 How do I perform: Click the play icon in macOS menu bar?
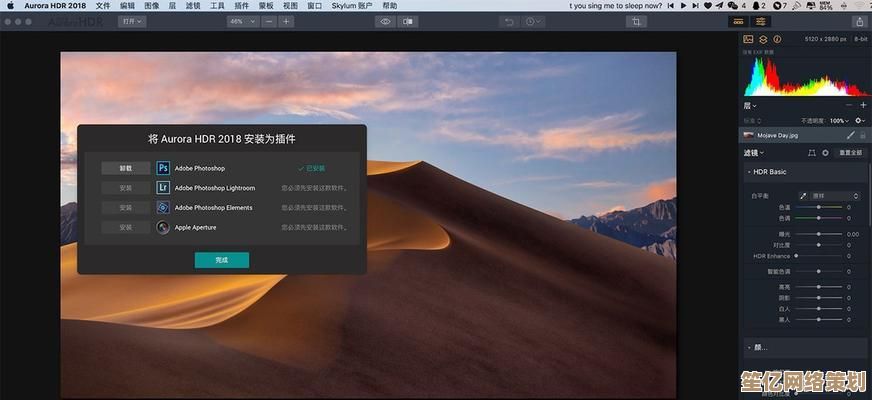point(682,6)
